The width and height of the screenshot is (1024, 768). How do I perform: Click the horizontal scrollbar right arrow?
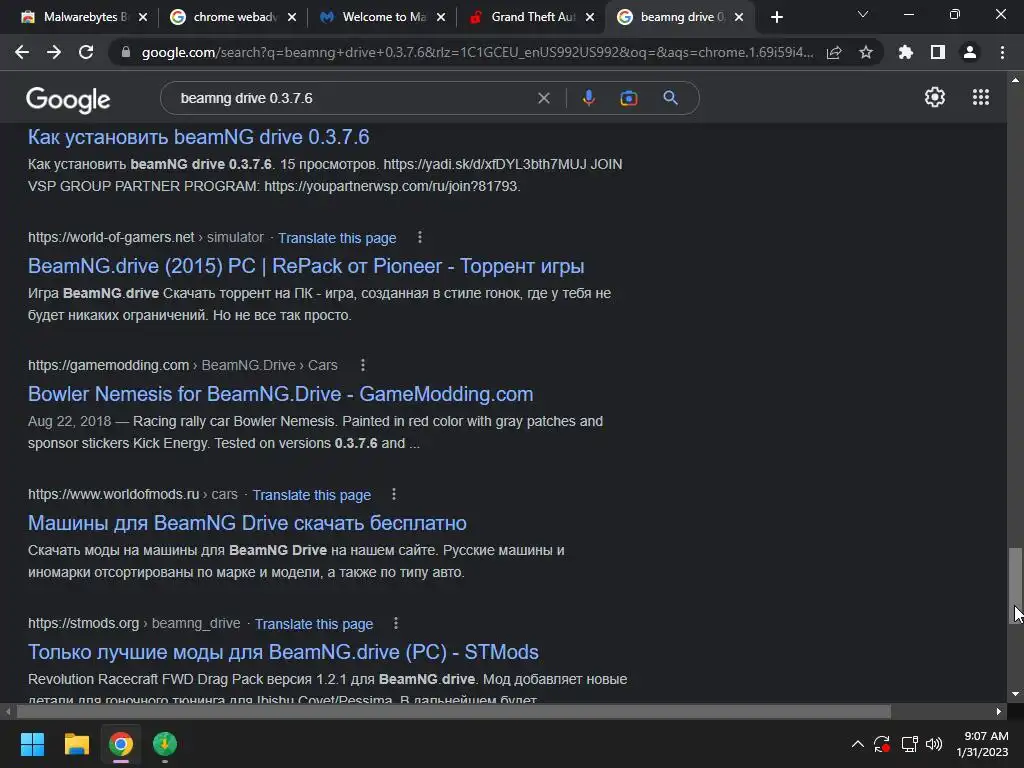click(999, 711)
